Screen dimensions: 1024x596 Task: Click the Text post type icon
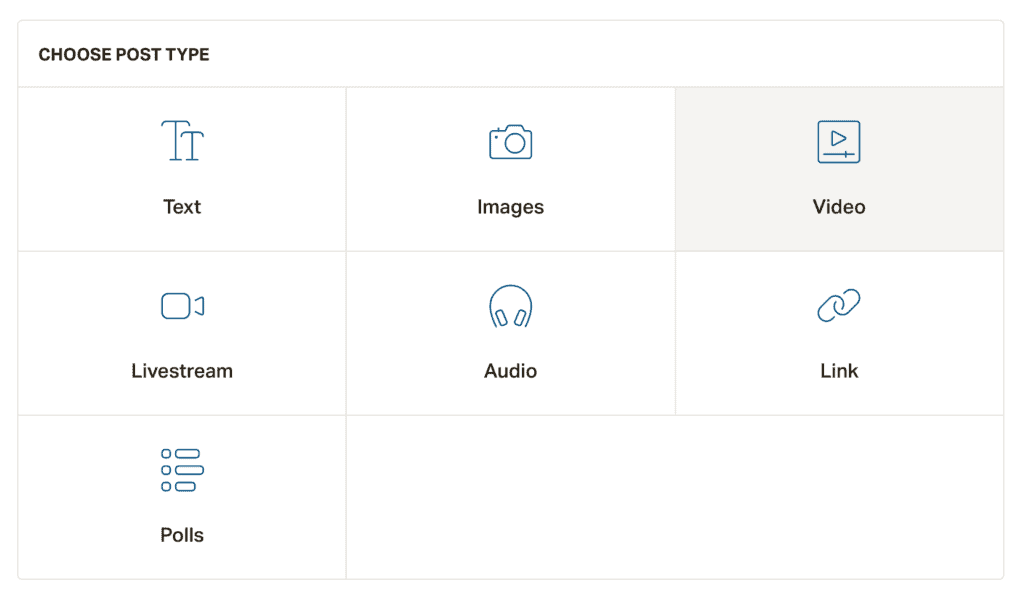tap(182, 141)
